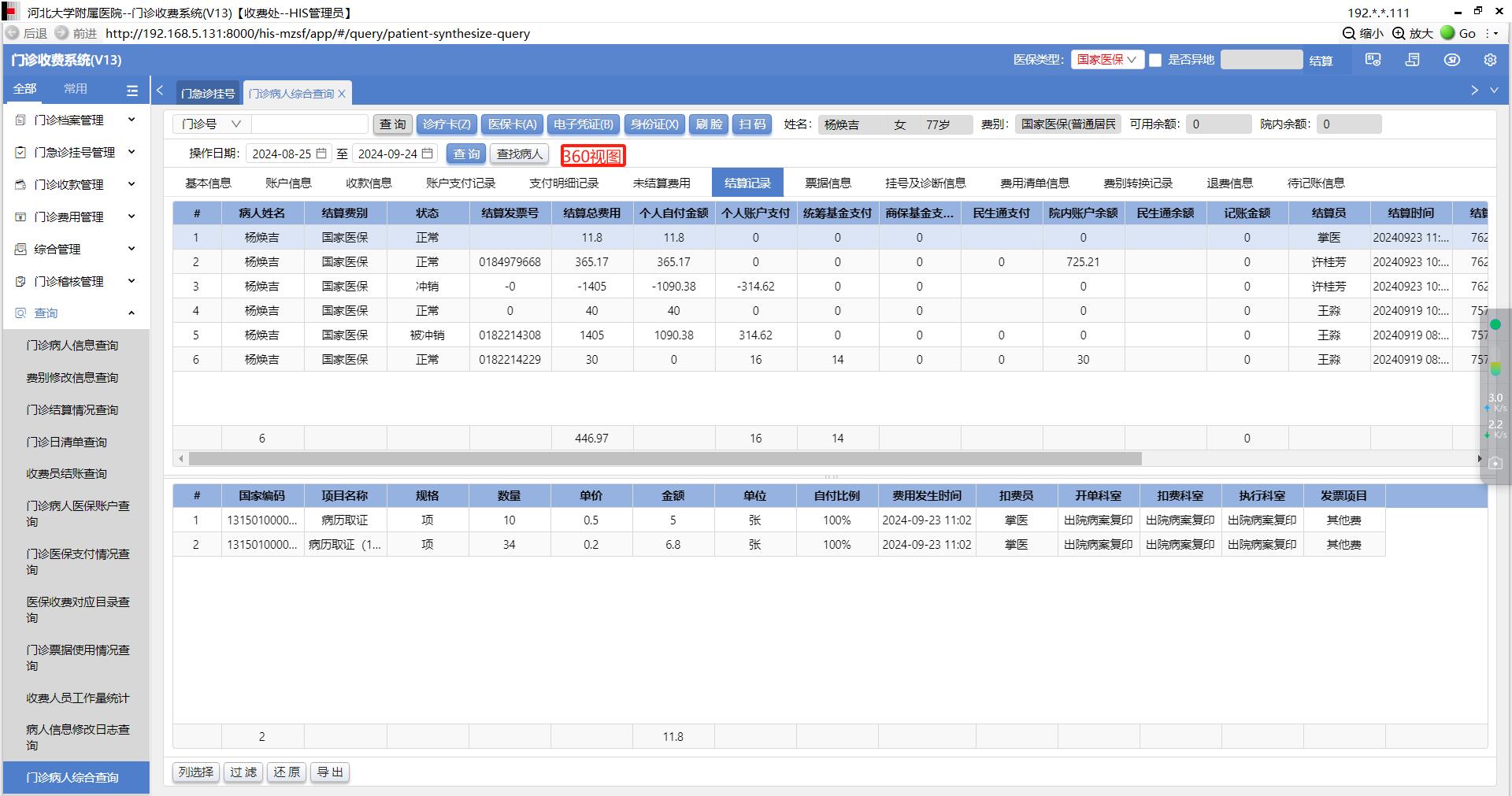Image resolution: width=1512 pixels, height=796 pixels.
Task: Expand 门急诊挂号管理 menu chevron
Action: coord(132,152)
